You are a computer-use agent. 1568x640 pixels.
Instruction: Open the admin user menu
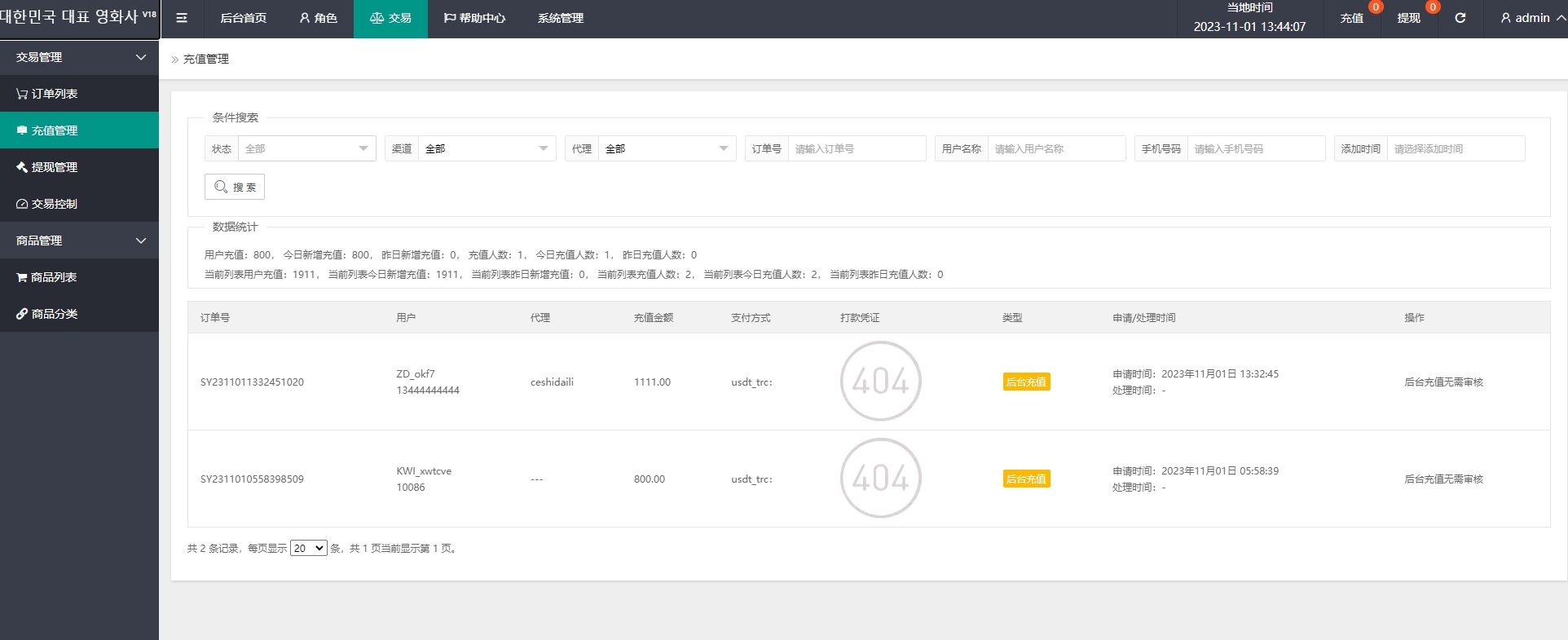(x=1531, y=18)
